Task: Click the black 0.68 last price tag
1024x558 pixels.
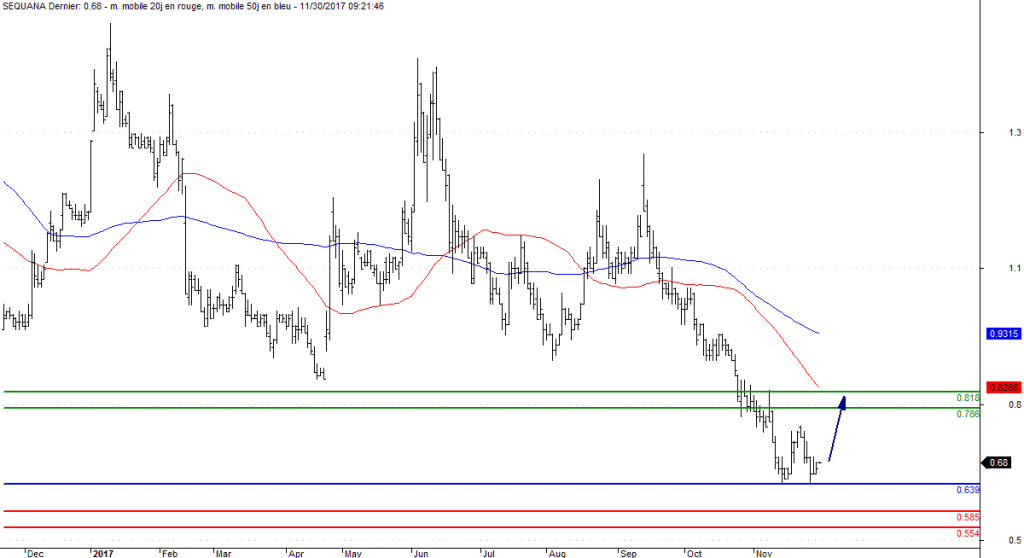Action: pyautogui.click(x=996, y=462)
